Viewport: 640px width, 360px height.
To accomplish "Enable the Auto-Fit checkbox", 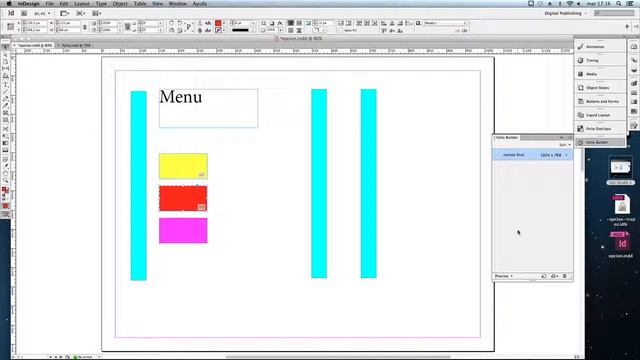I will [341, 30].
